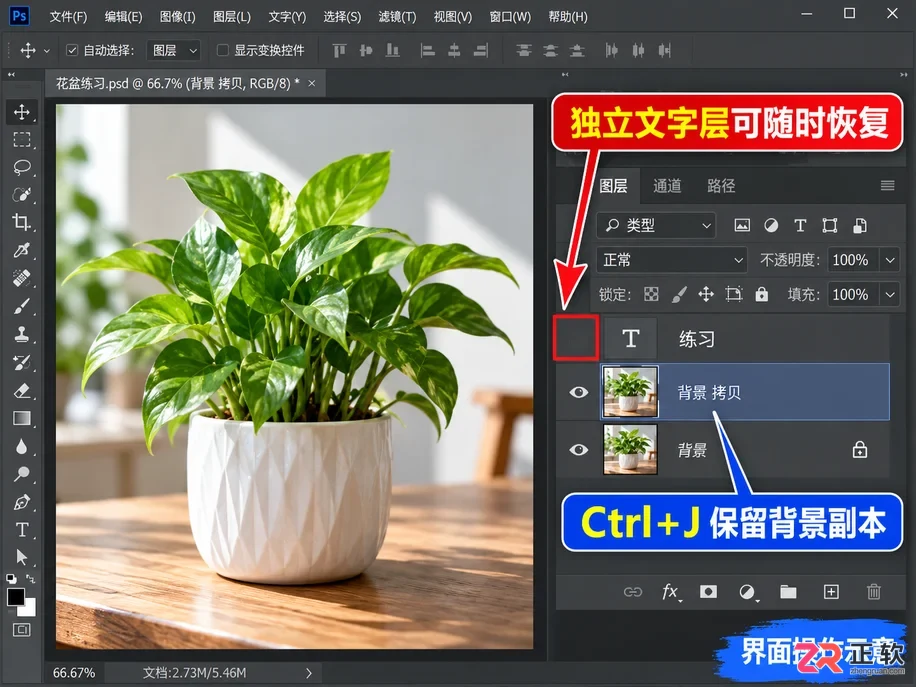Toggle smart object layer filter
The image size is (916, 687).
tap(860, 225)
